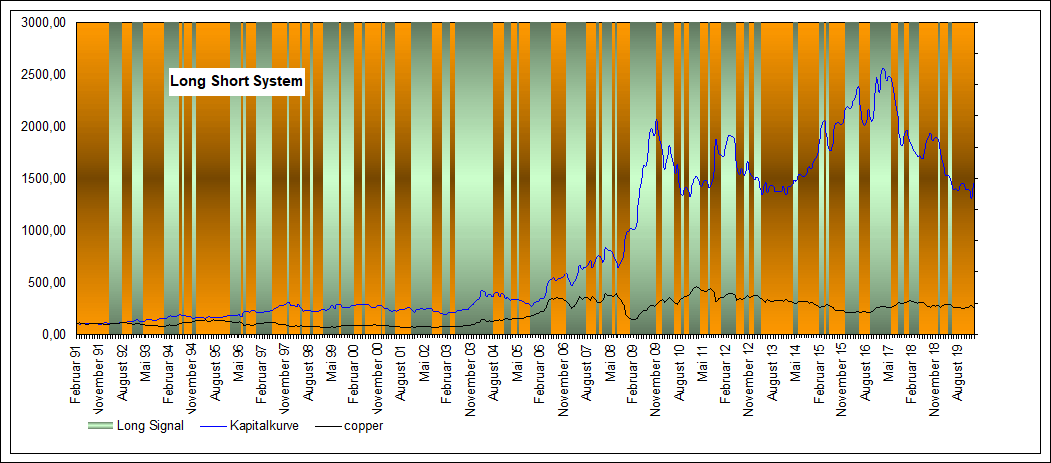The width and height of the screenshot is (1051, 463).
Task: Click the 3000,00 y-axis label
Action: coord(44,23)
